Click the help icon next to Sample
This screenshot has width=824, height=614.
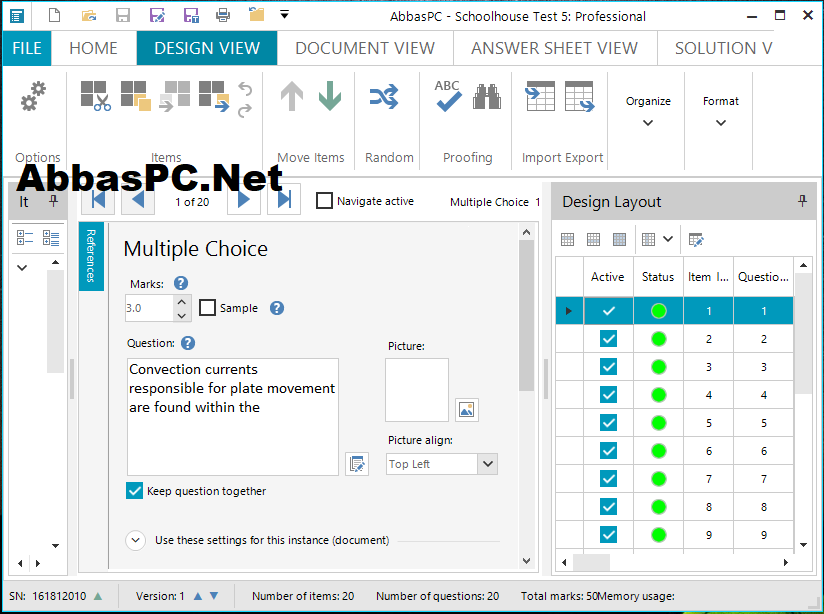(x=277, y=308)
